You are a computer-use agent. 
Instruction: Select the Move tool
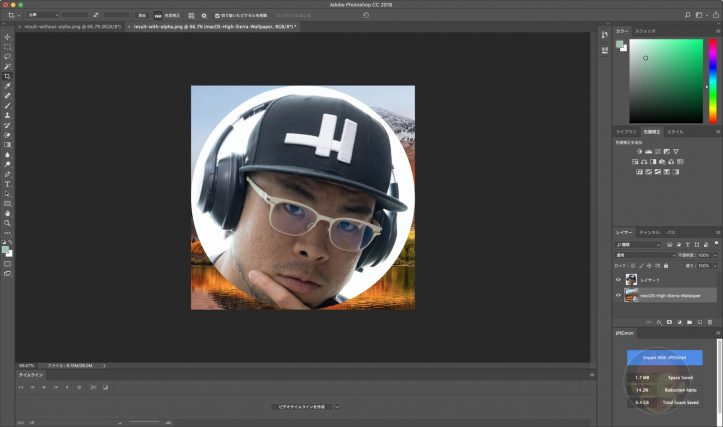click(x=8, y=37)
